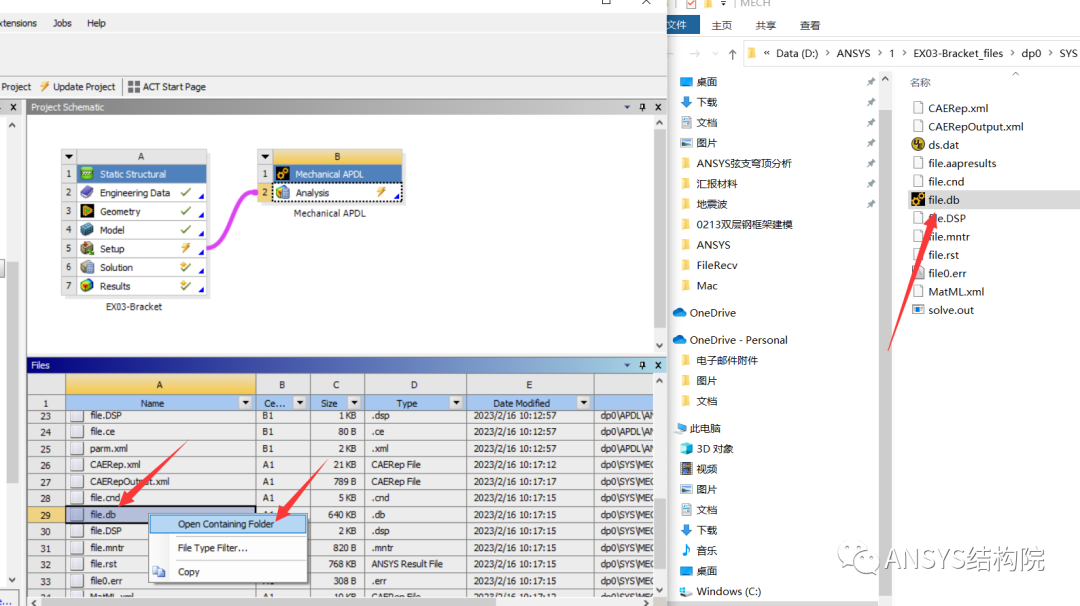
Task: Click the ds.dat file icon
Action: pyautogui.click(x=917, y=143)
